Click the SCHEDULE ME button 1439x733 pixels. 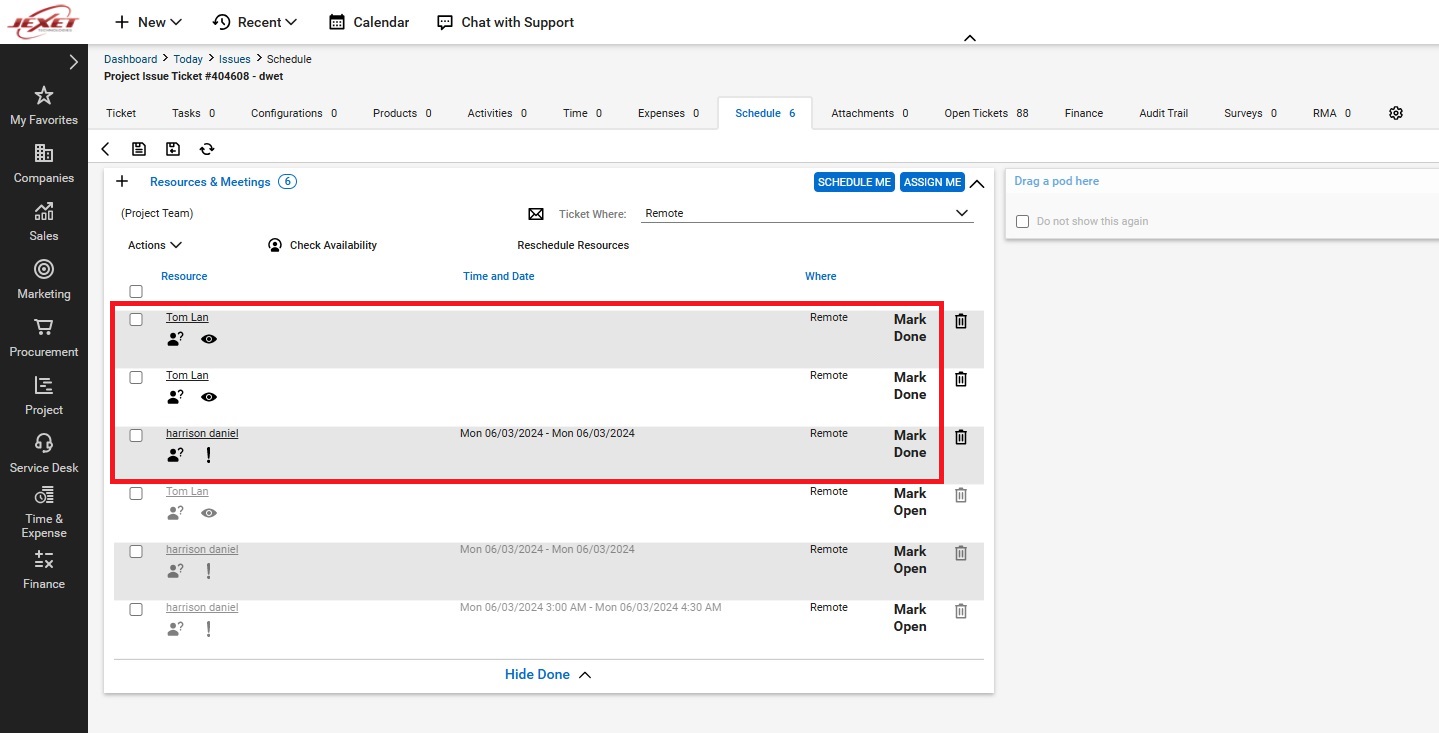854,182
